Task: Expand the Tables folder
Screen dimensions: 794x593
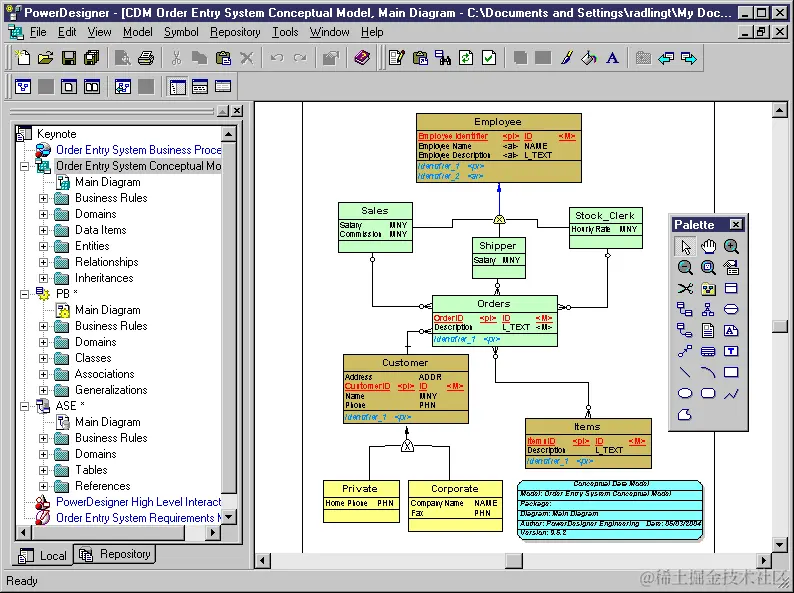Action: (x=44, y=470)
